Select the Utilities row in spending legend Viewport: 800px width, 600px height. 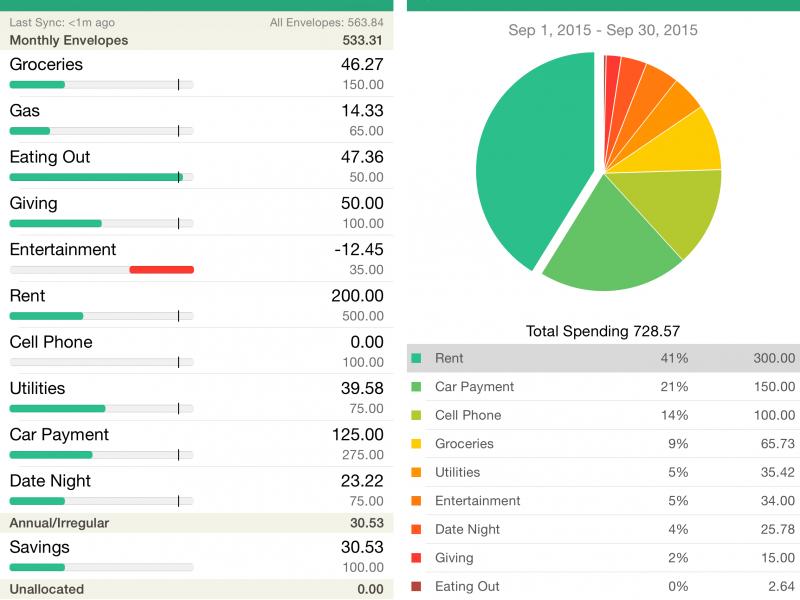[x=603, y=472]
